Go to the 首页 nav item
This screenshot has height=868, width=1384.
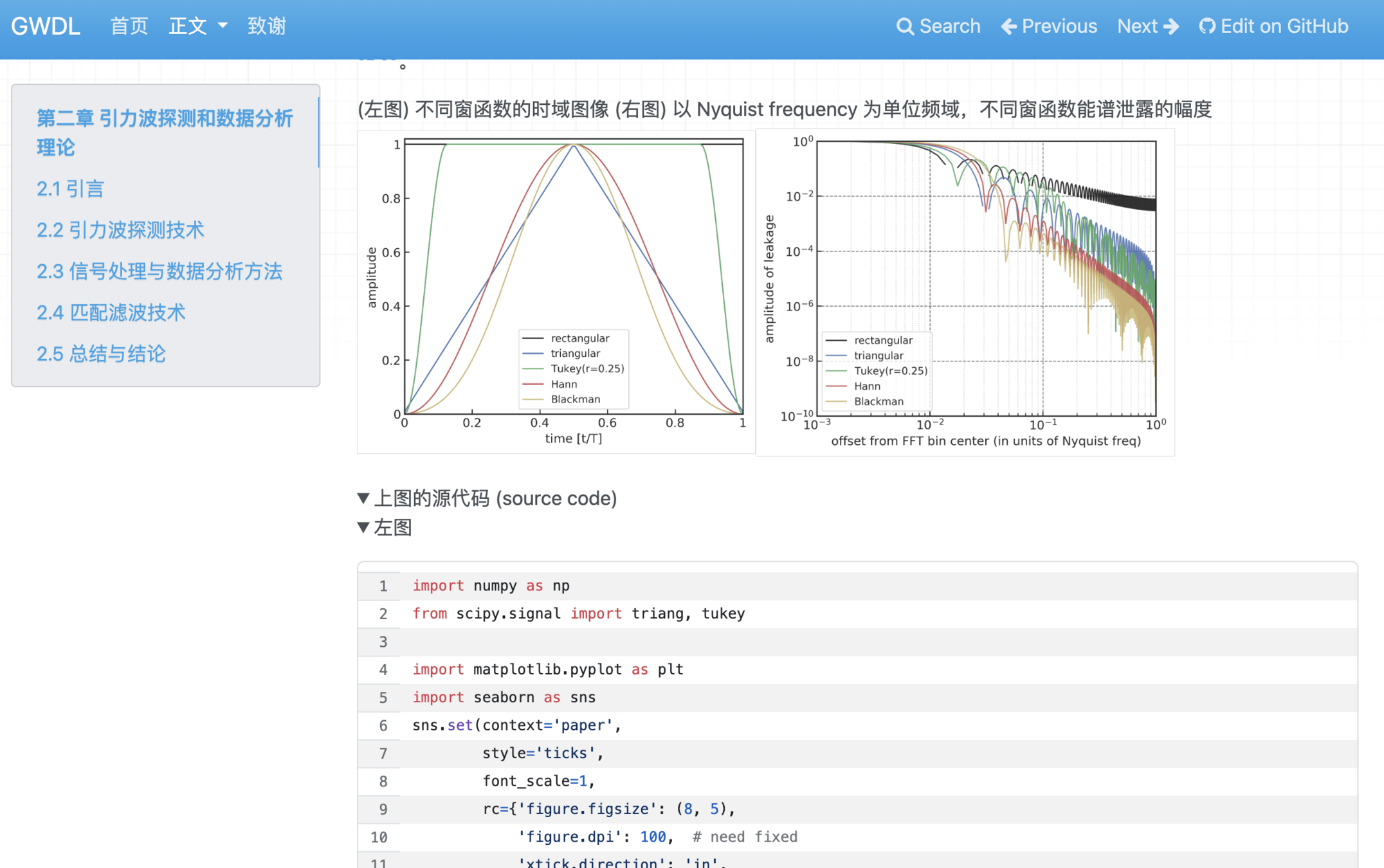coord(129,26)
